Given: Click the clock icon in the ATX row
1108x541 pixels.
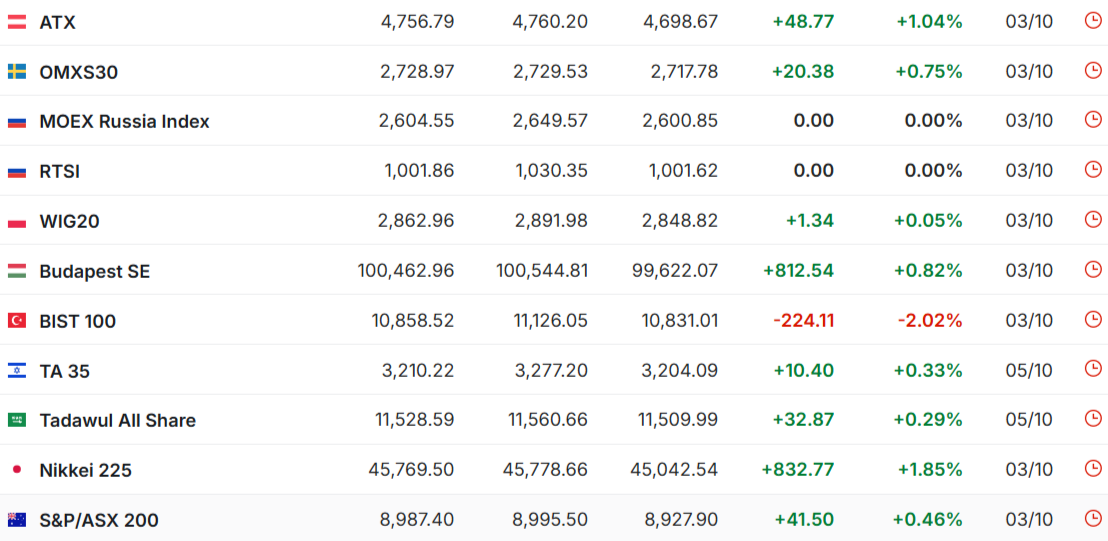Looking at the screenshot, I should (x=1092, y=21).
